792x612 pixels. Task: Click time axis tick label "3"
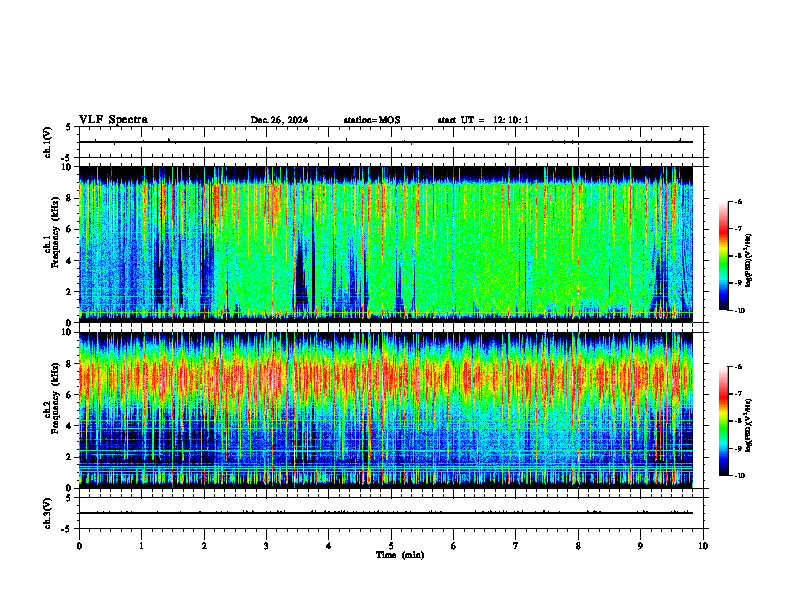click(x=266, y=546)
